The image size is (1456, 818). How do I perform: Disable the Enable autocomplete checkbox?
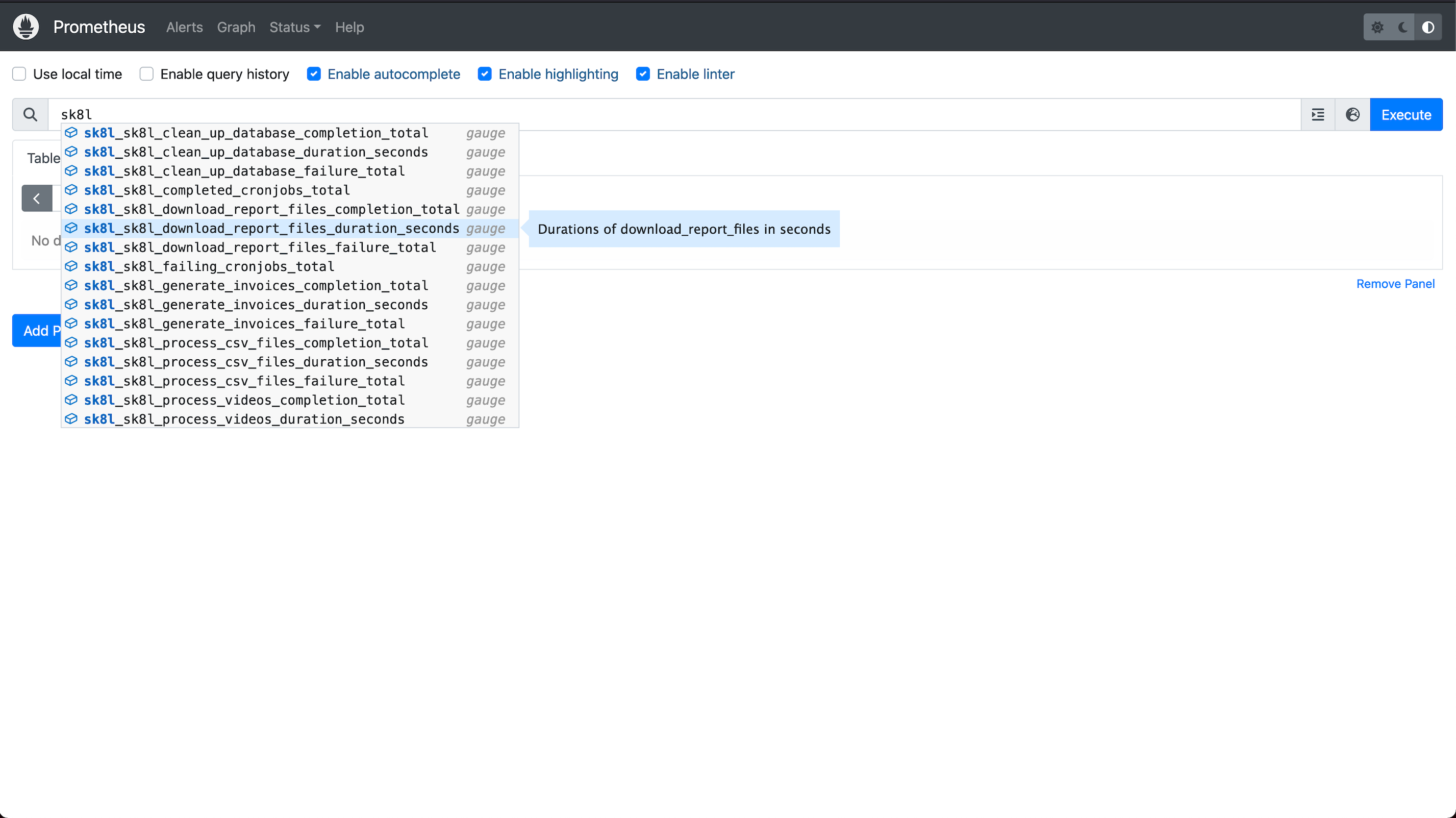tap(314, 74)
